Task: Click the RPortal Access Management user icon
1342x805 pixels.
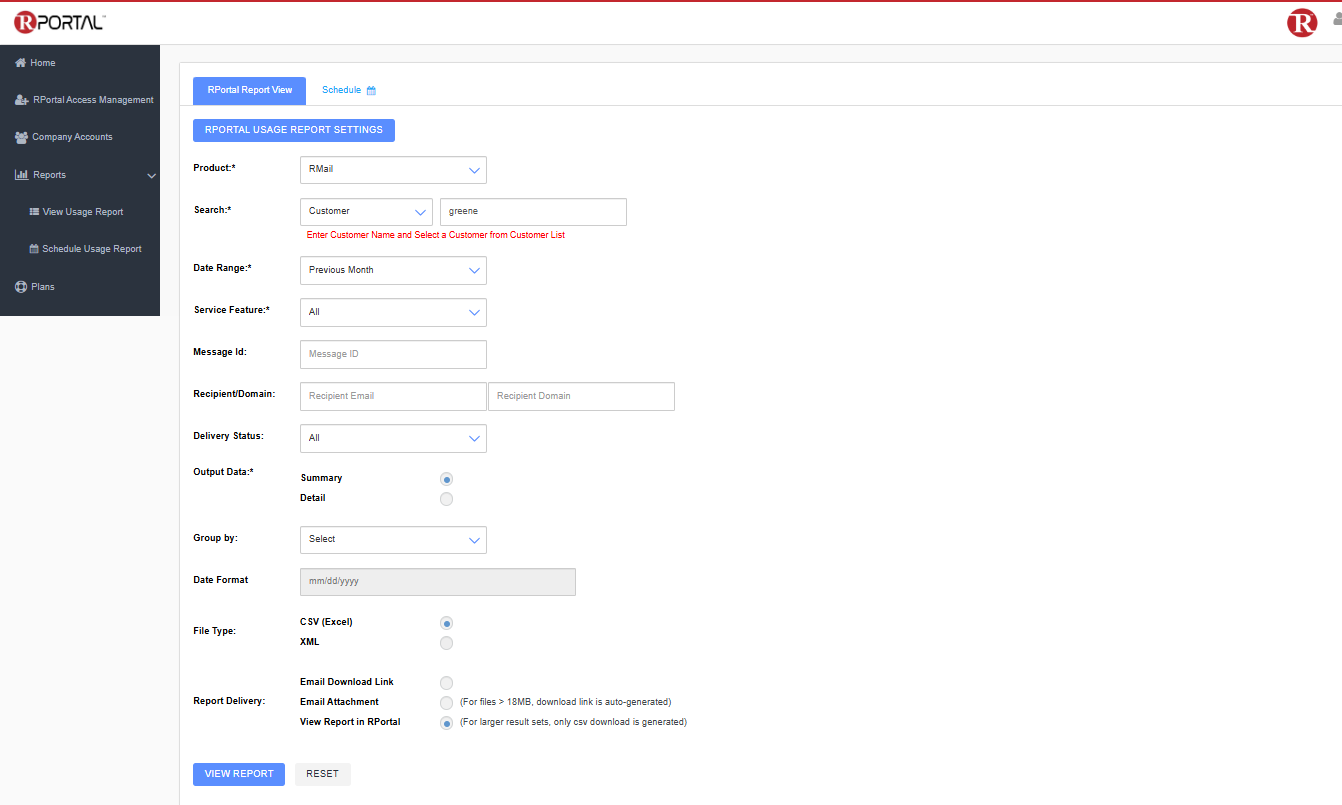Action: (x=21, y=100)
